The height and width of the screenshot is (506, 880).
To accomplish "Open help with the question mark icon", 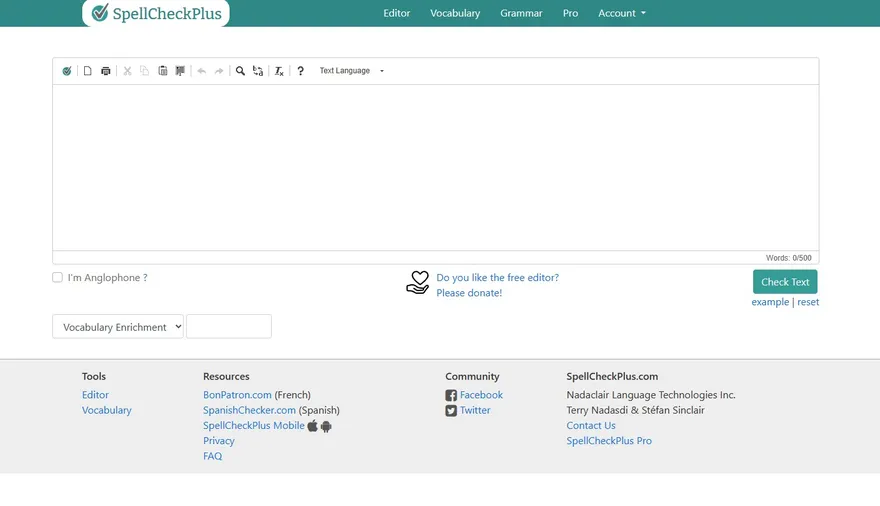I will tap(300, 71).
